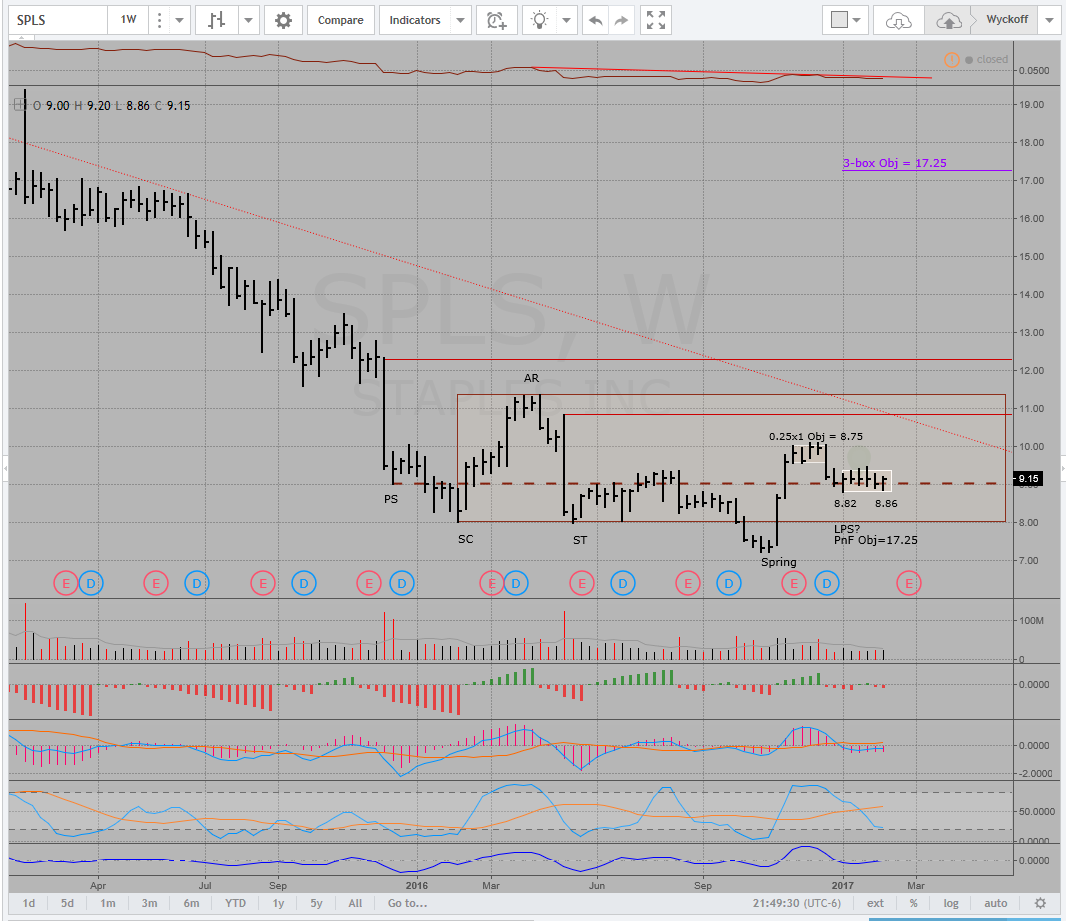
Task: Click the SPLS symbol input field
Action: pyautogui.click(x=55, y=20)
